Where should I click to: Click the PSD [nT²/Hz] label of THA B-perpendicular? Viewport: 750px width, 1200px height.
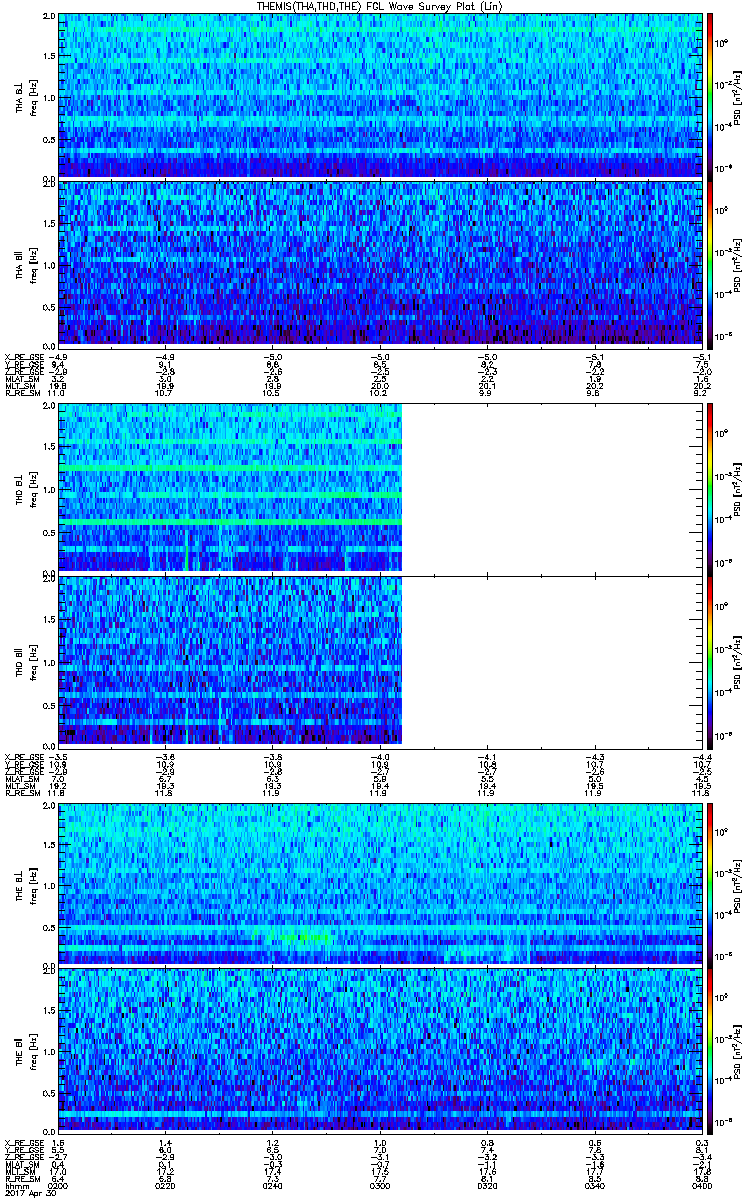click(x=738, y=96)
